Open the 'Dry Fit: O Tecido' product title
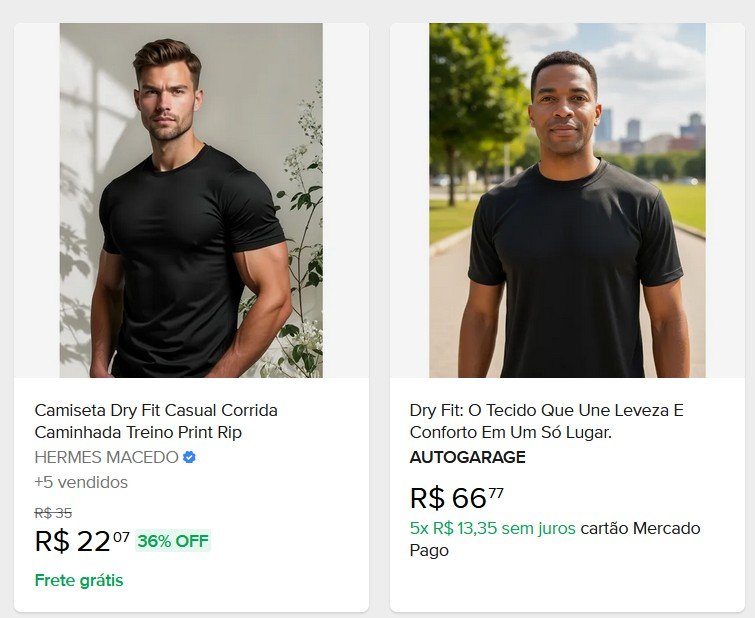Screen dimensions: 755x618 click(x=546, y=421)
